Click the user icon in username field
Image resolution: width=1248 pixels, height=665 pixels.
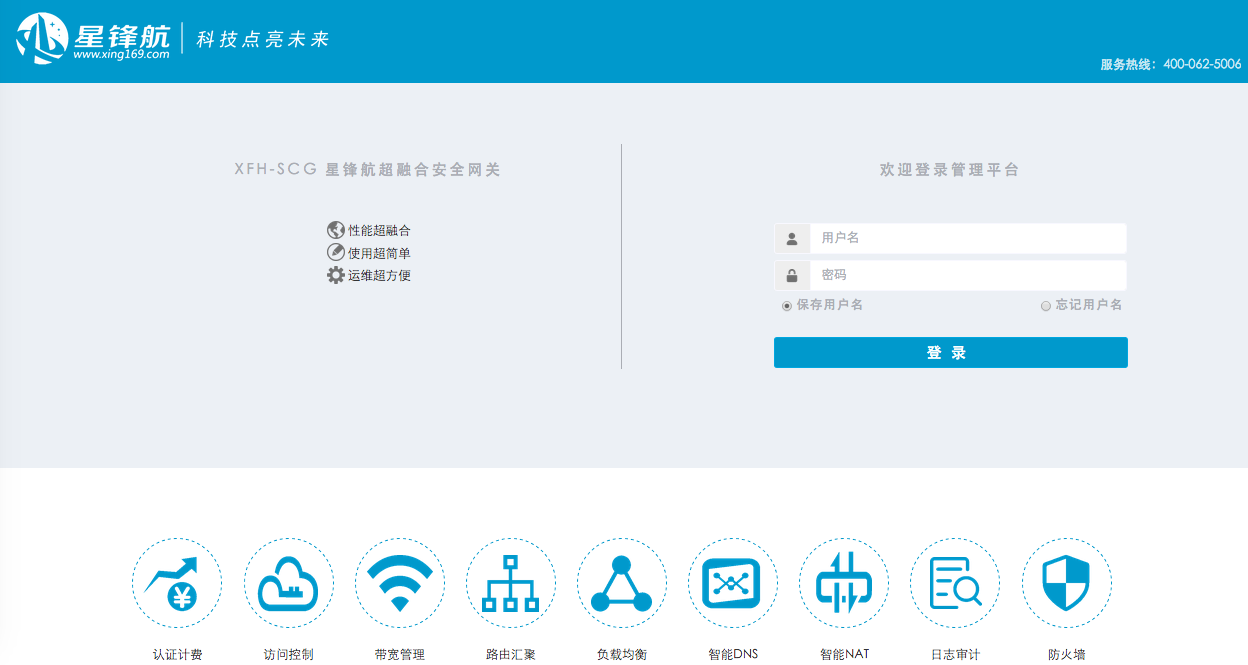[792, 238]
